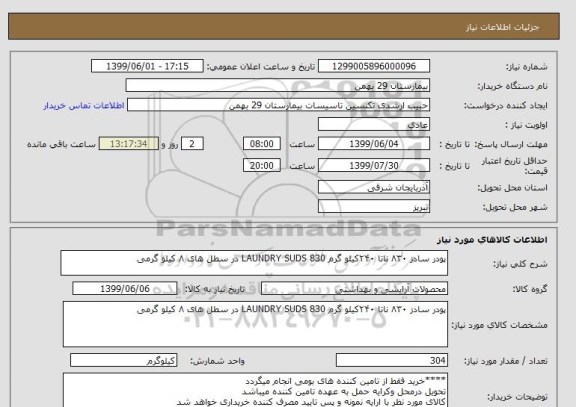Click the delivery city field تبریز
The image size is (576, 407).
(x=374, y=206)
